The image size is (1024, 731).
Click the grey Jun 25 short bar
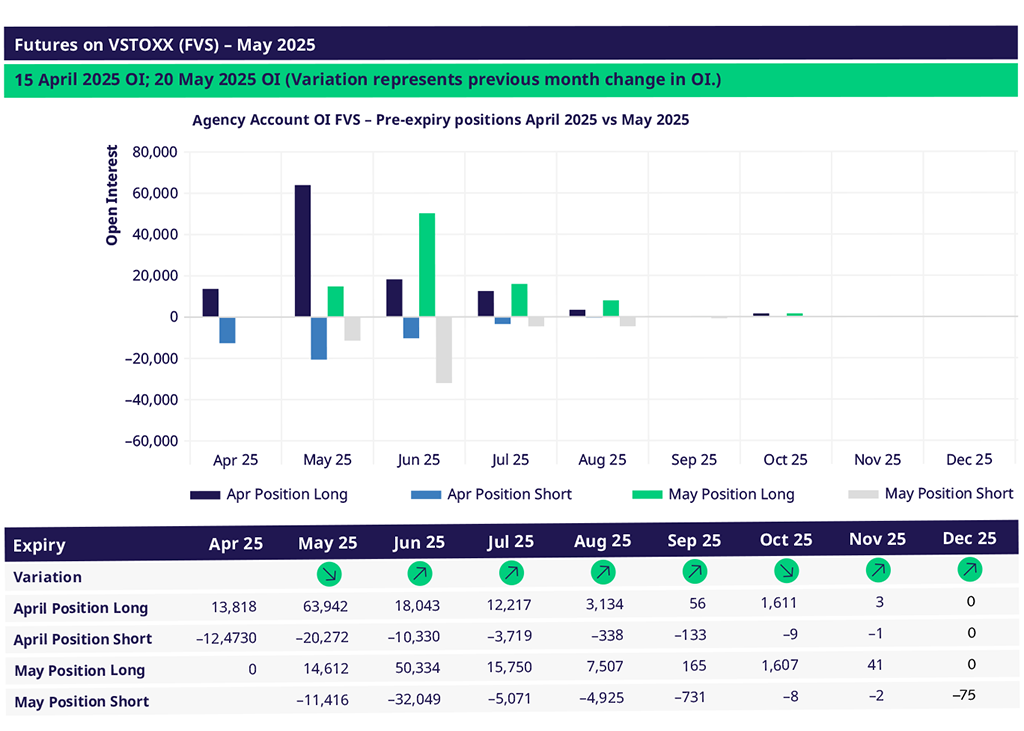(x=443, y=350)
